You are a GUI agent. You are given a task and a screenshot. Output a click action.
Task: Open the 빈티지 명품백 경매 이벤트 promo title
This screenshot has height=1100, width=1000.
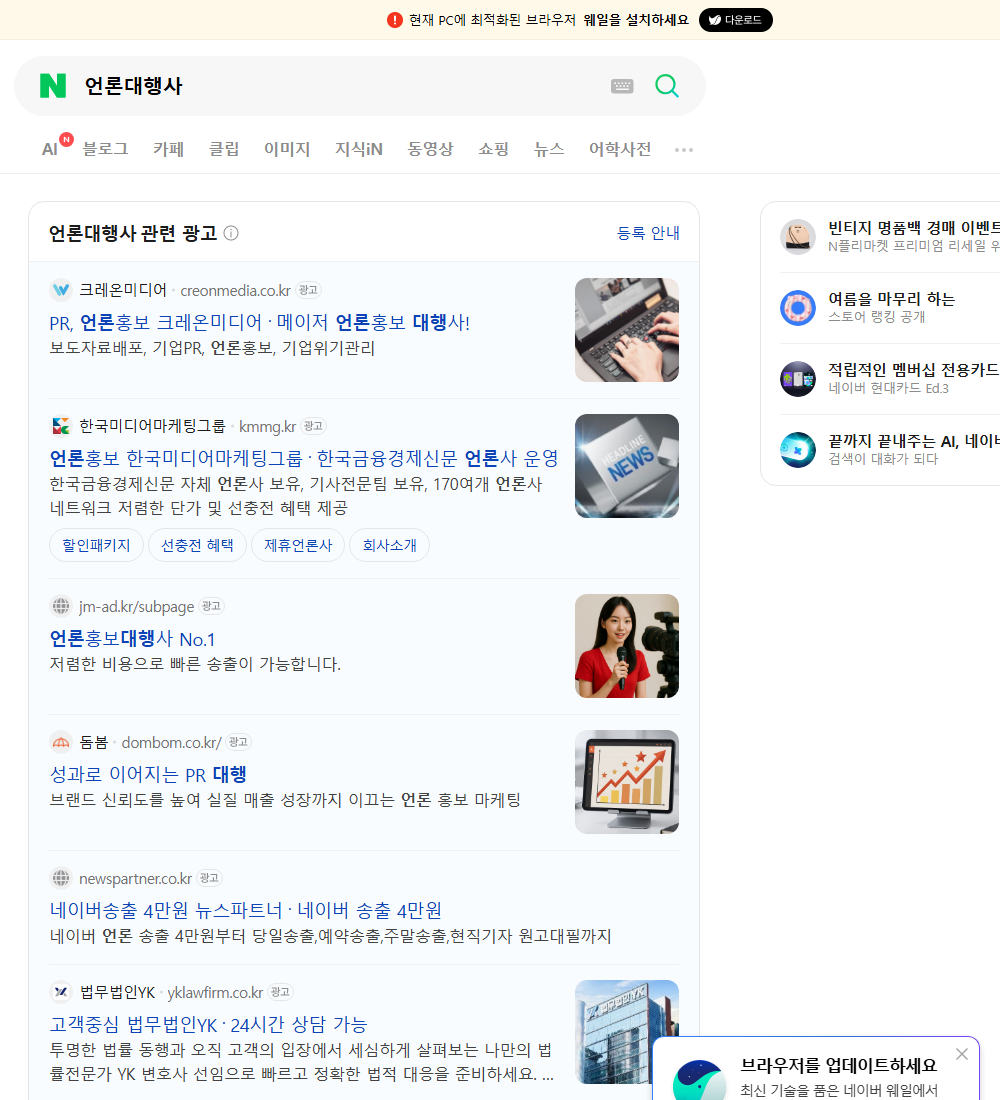pyautogui.click(x=914, y=228)
